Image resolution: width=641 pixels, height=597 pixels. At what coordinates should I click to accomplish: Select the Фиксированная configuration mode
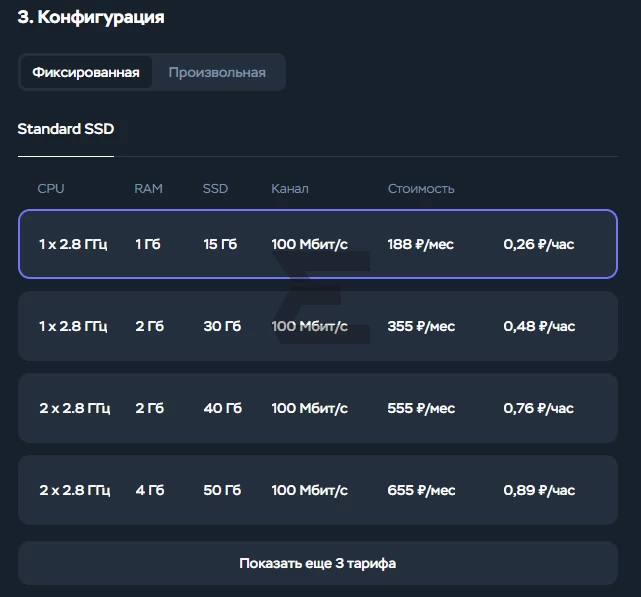coord(86,72)
